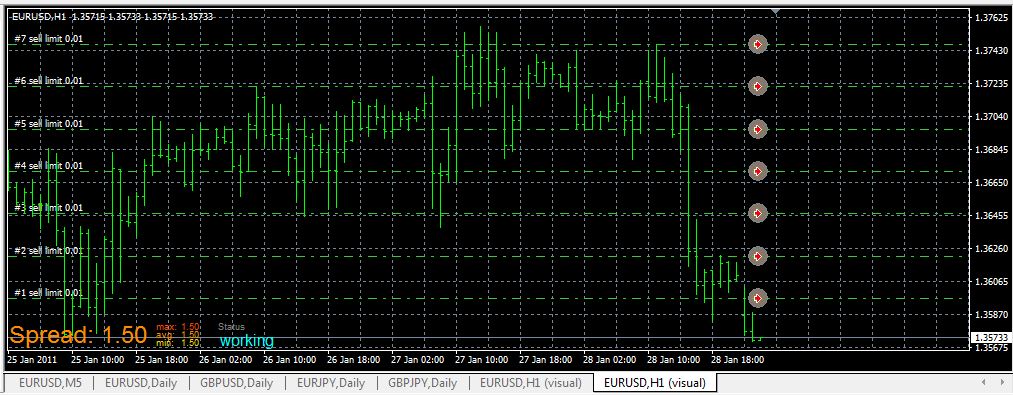Click the chart shift triangle at top
The height and width of the screenshot is (395, 1013).
pos(775,11)
